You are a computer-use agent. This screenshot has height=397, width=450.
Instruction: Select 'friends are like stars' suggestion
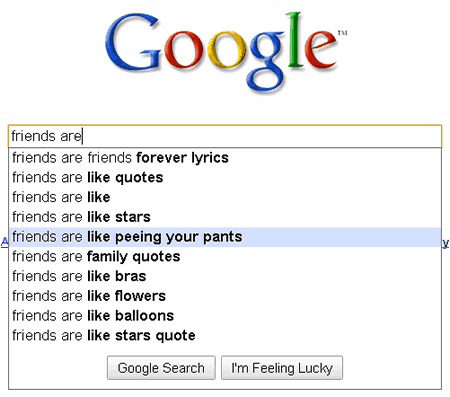[x=225, y=217]
